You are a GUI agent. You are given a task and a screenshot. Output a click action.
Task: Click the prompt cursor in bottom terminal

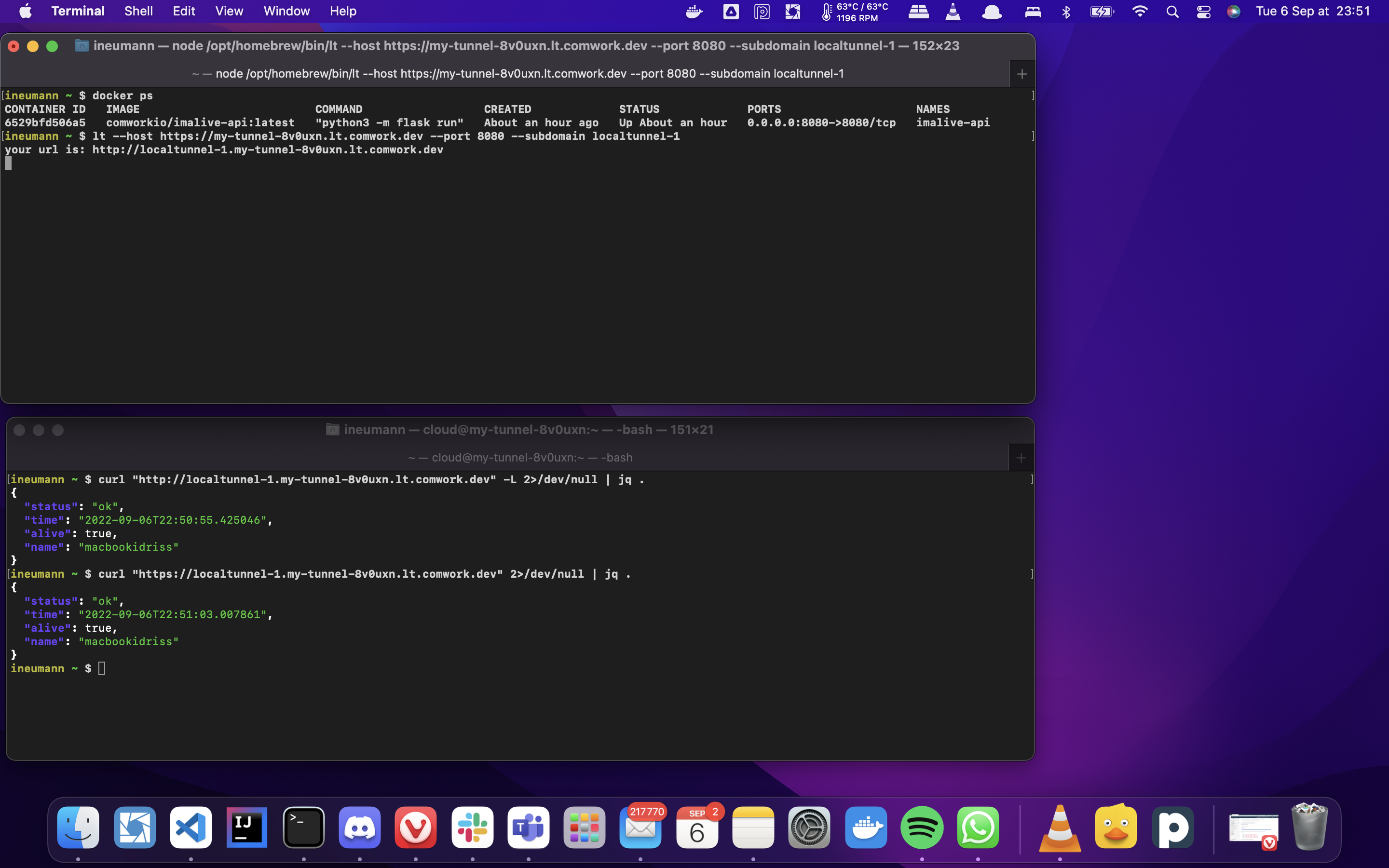point(102,668)
